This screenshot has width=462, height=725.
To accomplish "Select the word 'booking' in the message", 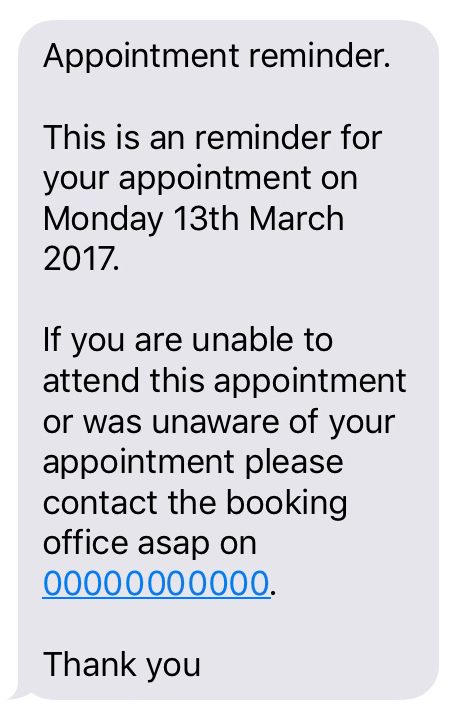I will coord(287,504).
